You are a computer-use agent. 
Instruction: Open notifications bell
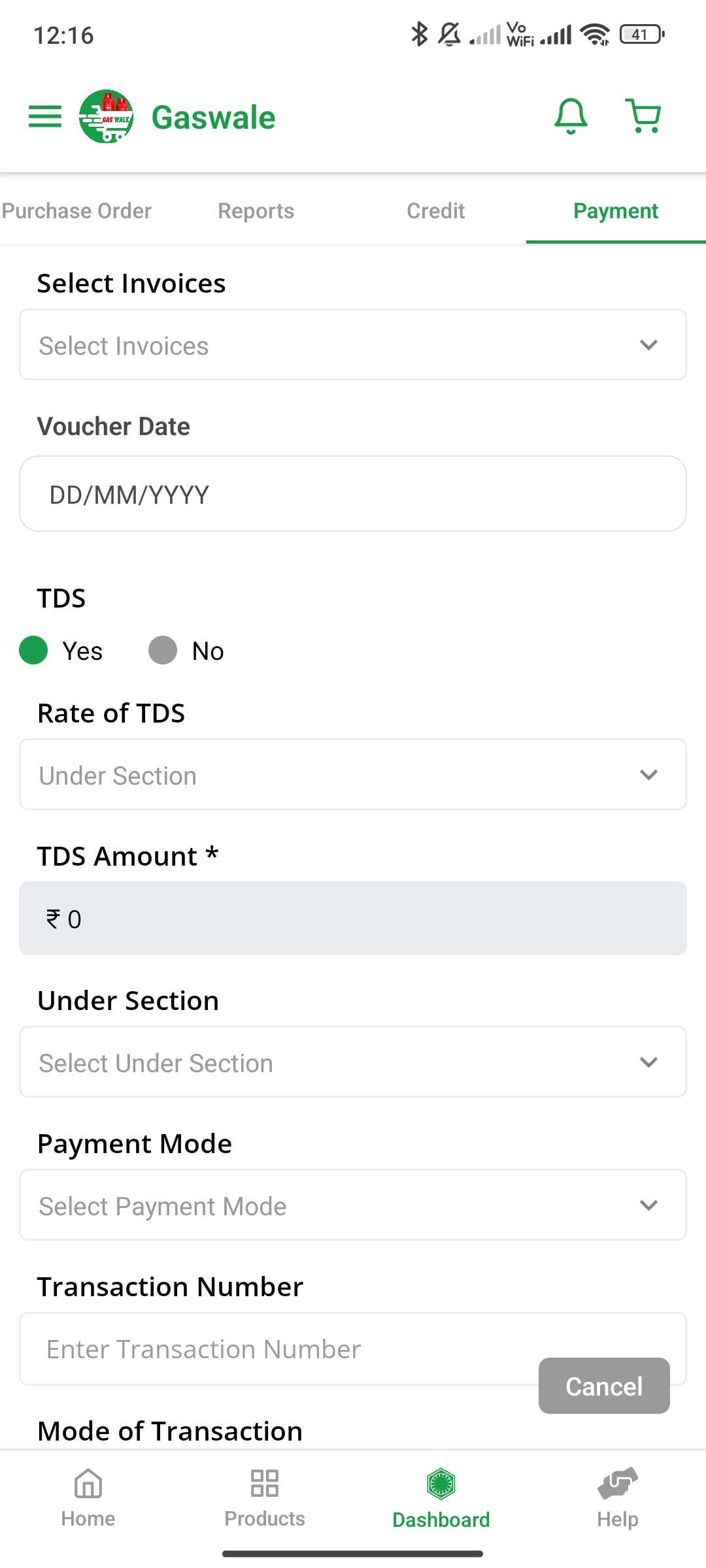point(571,117)
